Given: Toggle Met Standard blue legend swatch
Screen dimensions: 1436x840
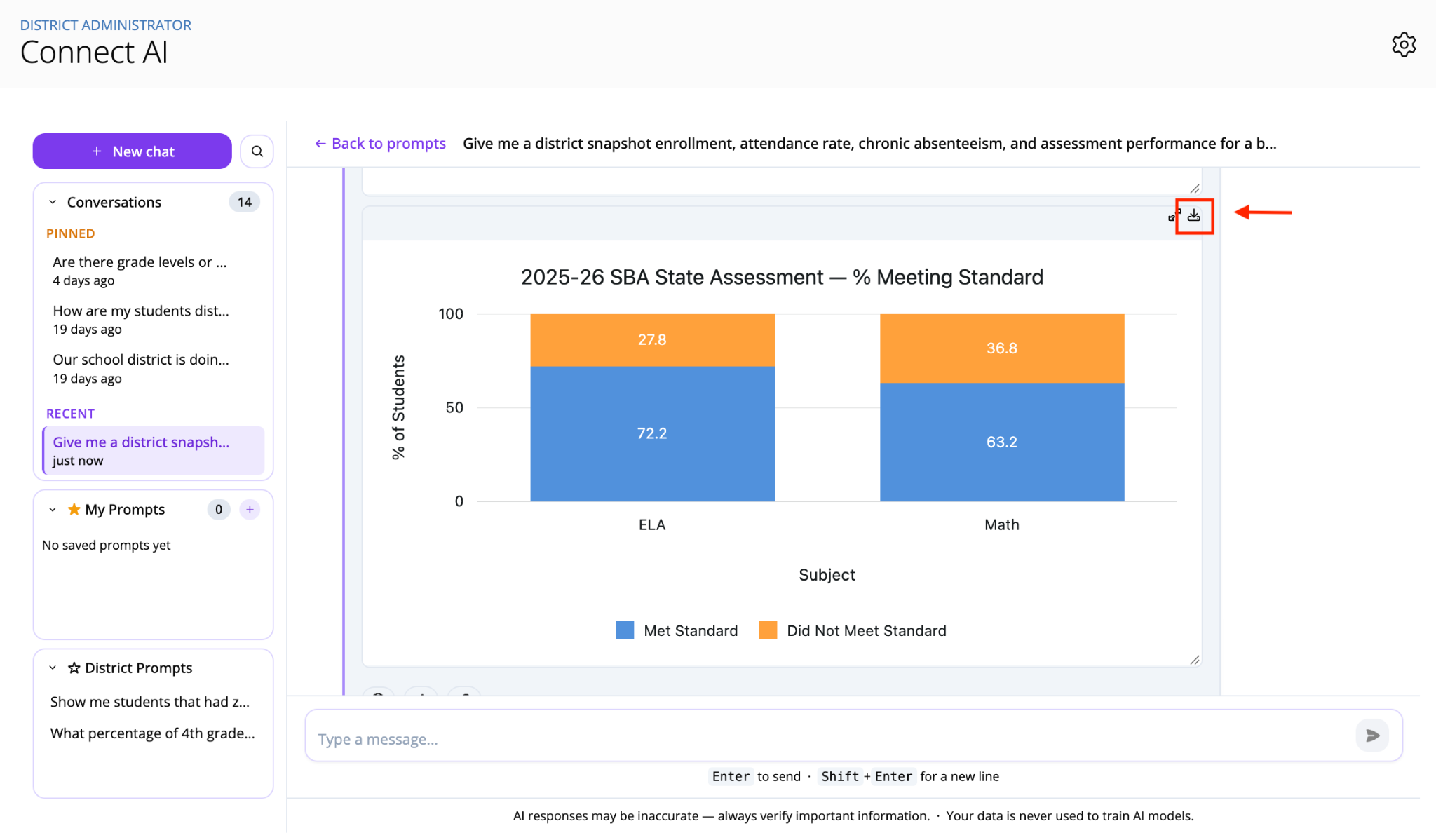Looking at the screenshot, I should [624, 630].
